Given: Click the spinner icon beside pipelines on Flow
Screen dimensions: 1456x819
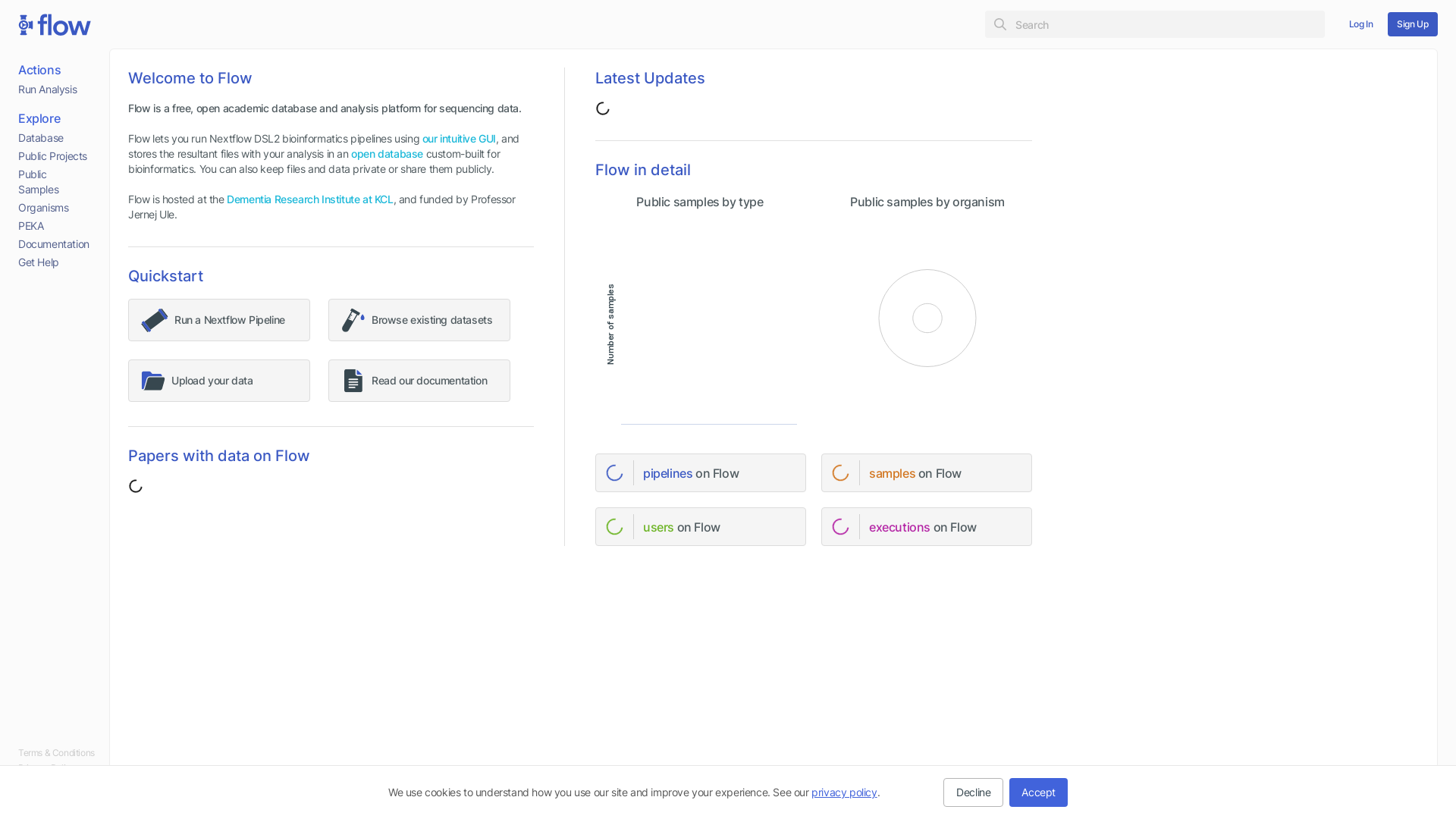Looking at the screenshot, I should pos(614,473).
